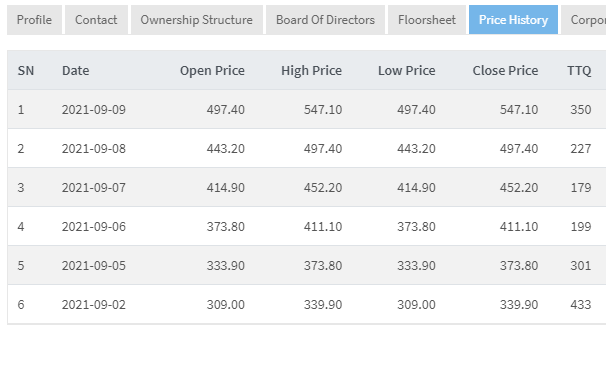
Task: Click the Price History tab
Action: click(x=514, y=20)
